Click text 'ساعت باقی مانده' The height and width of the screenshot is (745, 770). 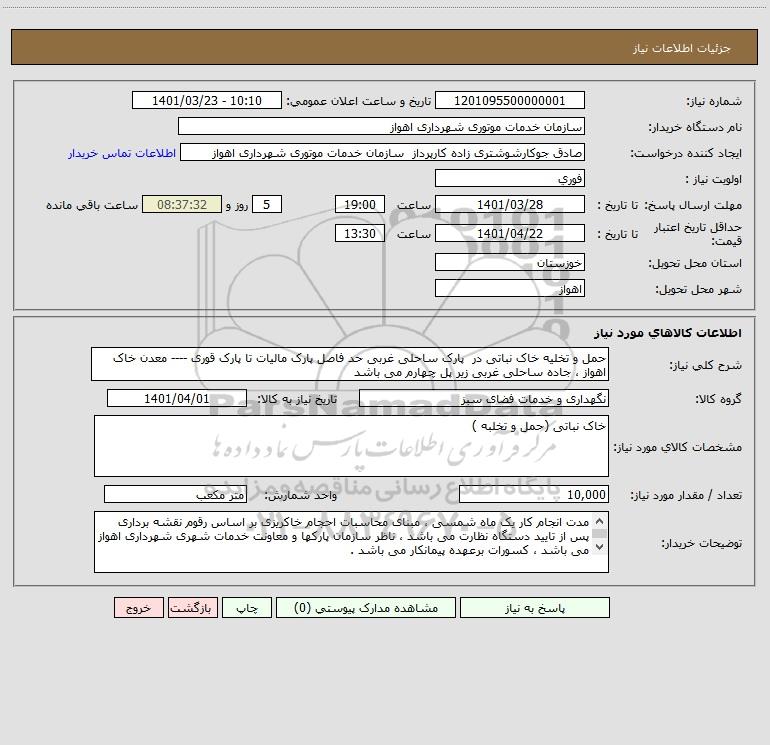(x=92, y=205)
